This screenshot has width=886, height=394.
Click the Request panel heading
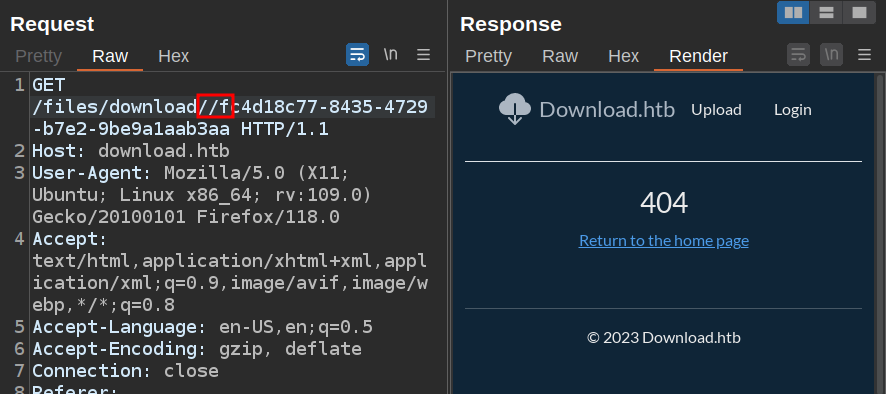pos(52,24)
